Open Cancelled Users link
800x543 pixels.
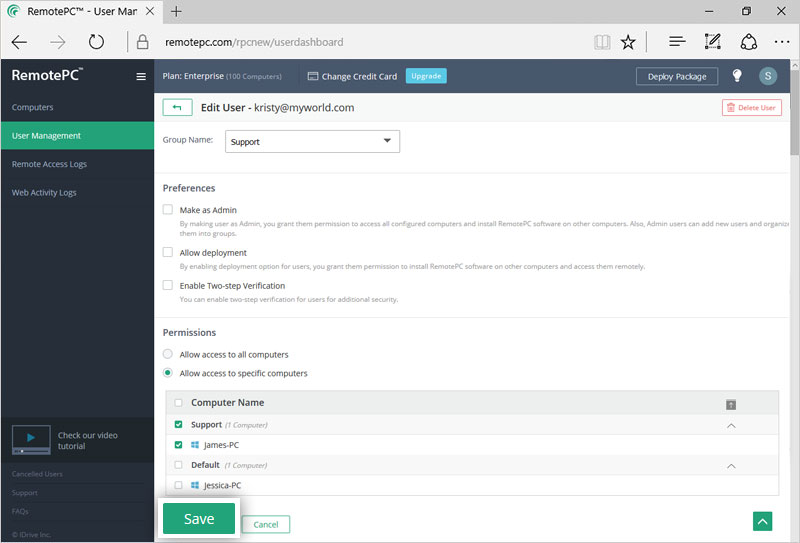(37, 474)
